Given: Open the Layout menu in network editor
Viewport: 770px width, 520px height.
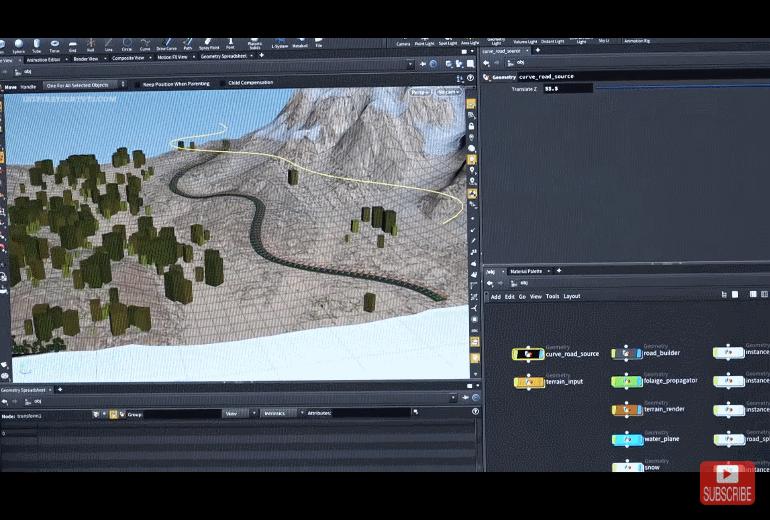Looking at the screenshot, I should (571, 296).
